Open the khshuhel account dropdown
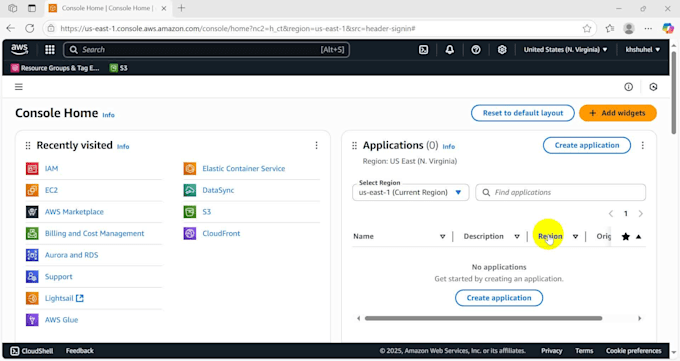 [643, 49]
